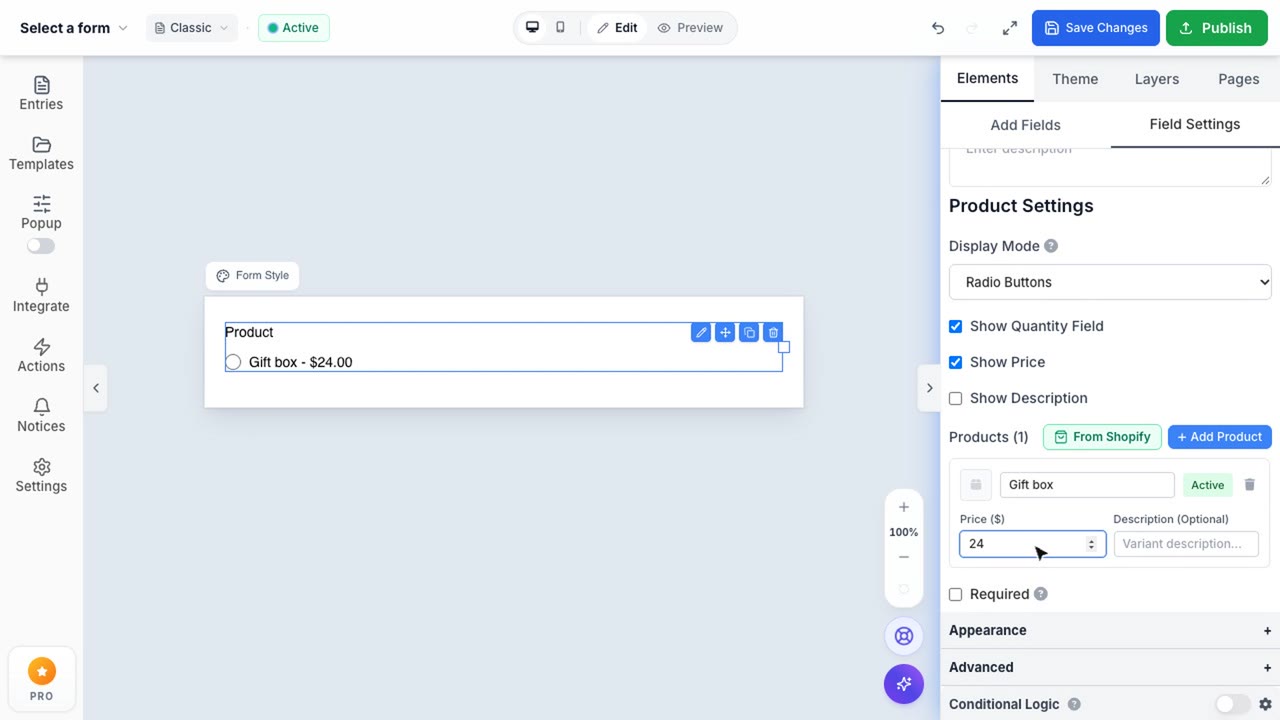Click the move handle on Product field
Screen dimensions: 1280x720
(725, 332)
